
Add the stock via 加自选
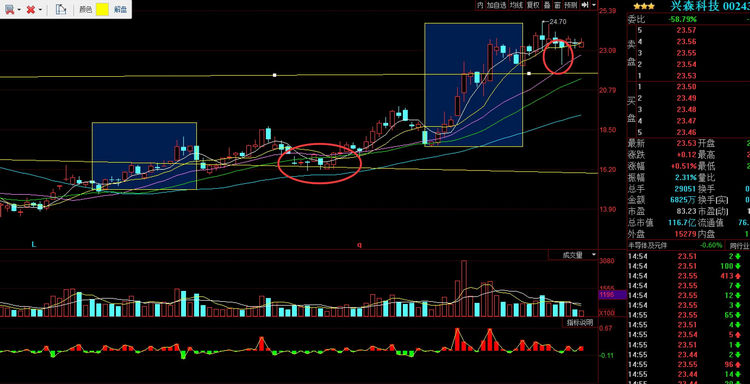click(496, 5)
